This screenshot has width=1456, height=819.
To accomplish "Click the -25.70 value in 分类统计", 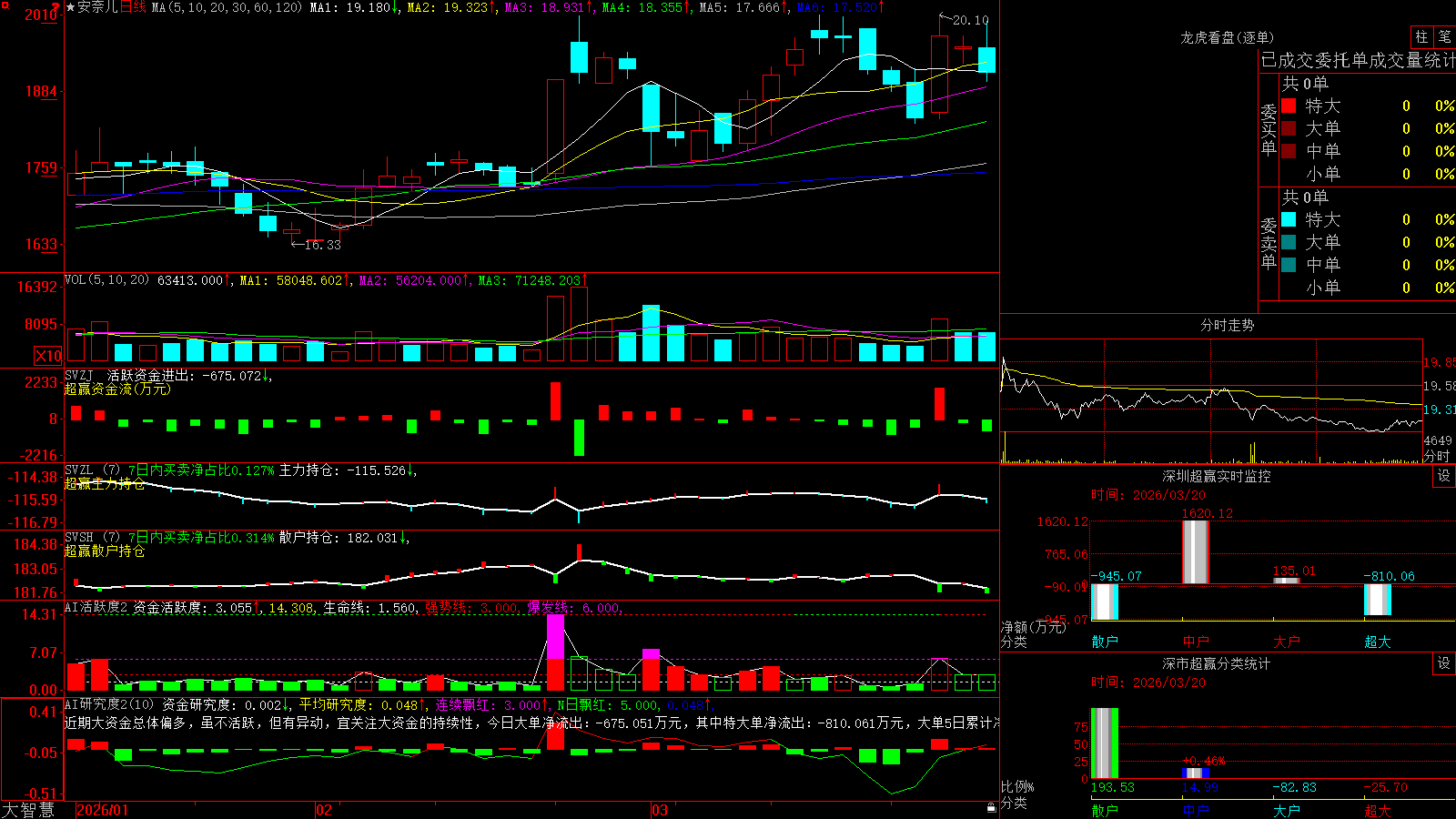I will click(x=1386, y=787).
